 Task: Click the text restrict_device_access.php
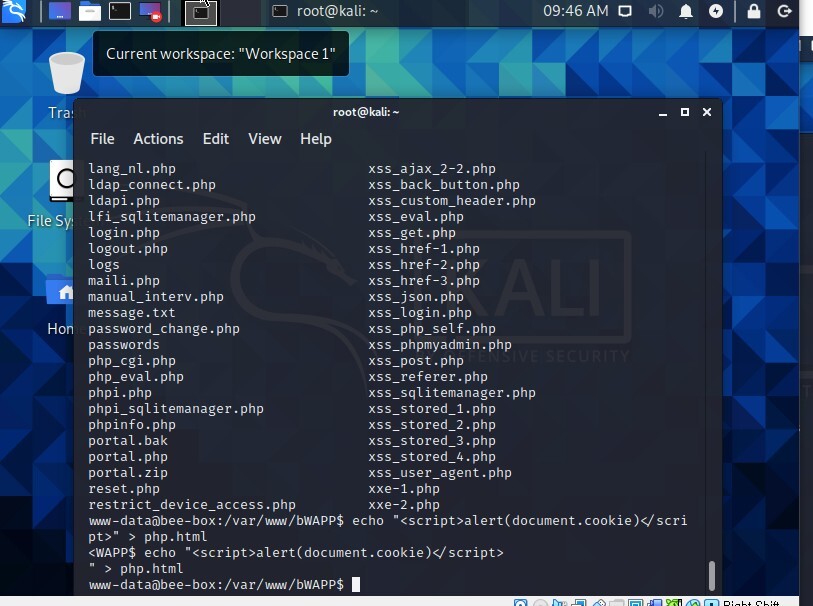click(192, 505)
